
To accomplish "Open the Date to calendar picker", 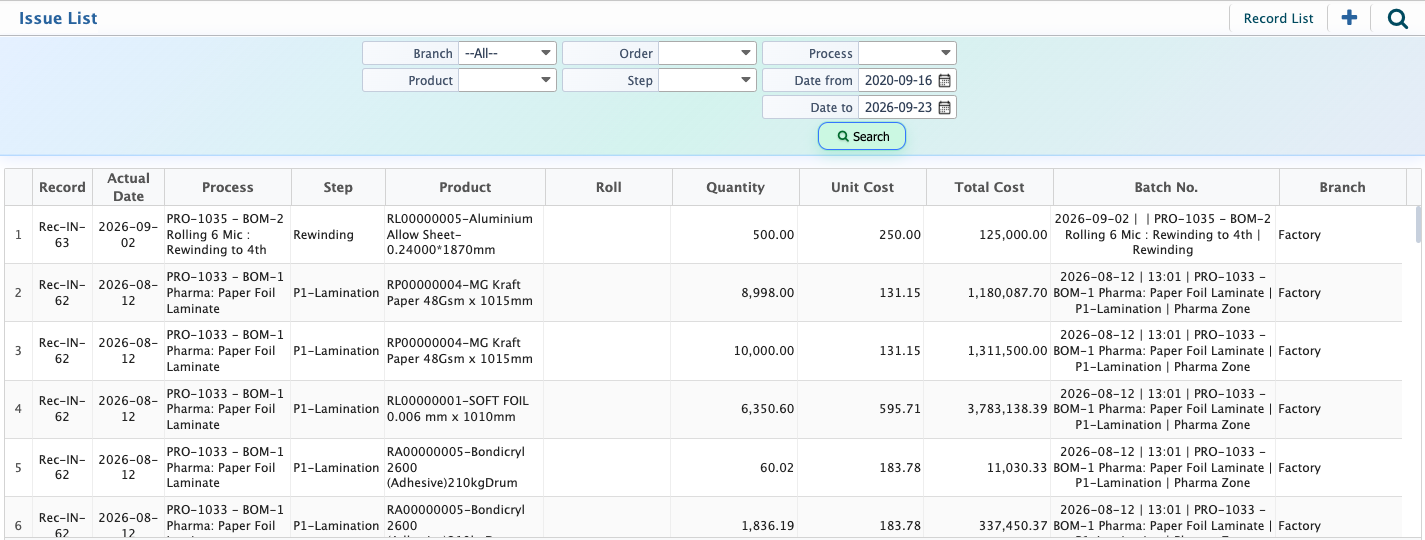I will [944, 107].
